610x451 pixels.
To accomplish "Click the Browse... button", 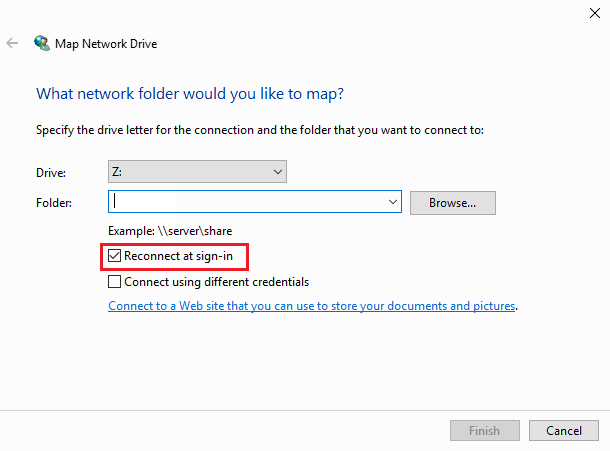I will coord(452,203).
